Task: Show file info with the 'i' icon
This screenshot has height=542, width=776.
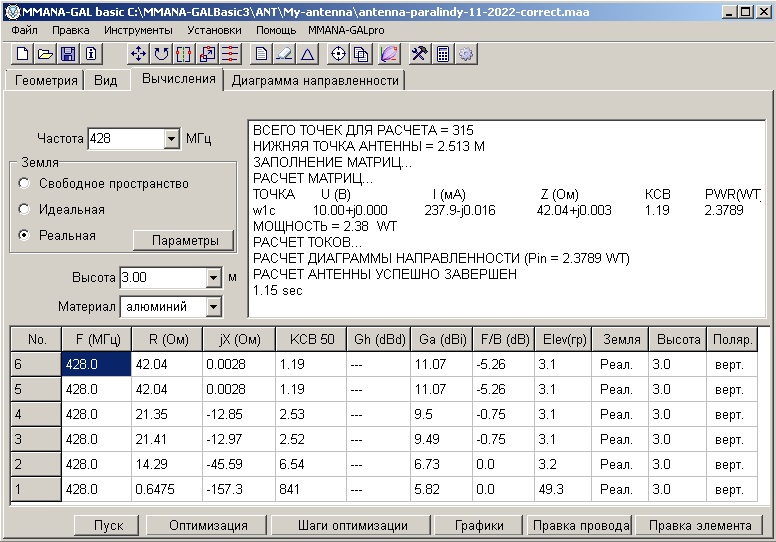Action: pos(91,53)
